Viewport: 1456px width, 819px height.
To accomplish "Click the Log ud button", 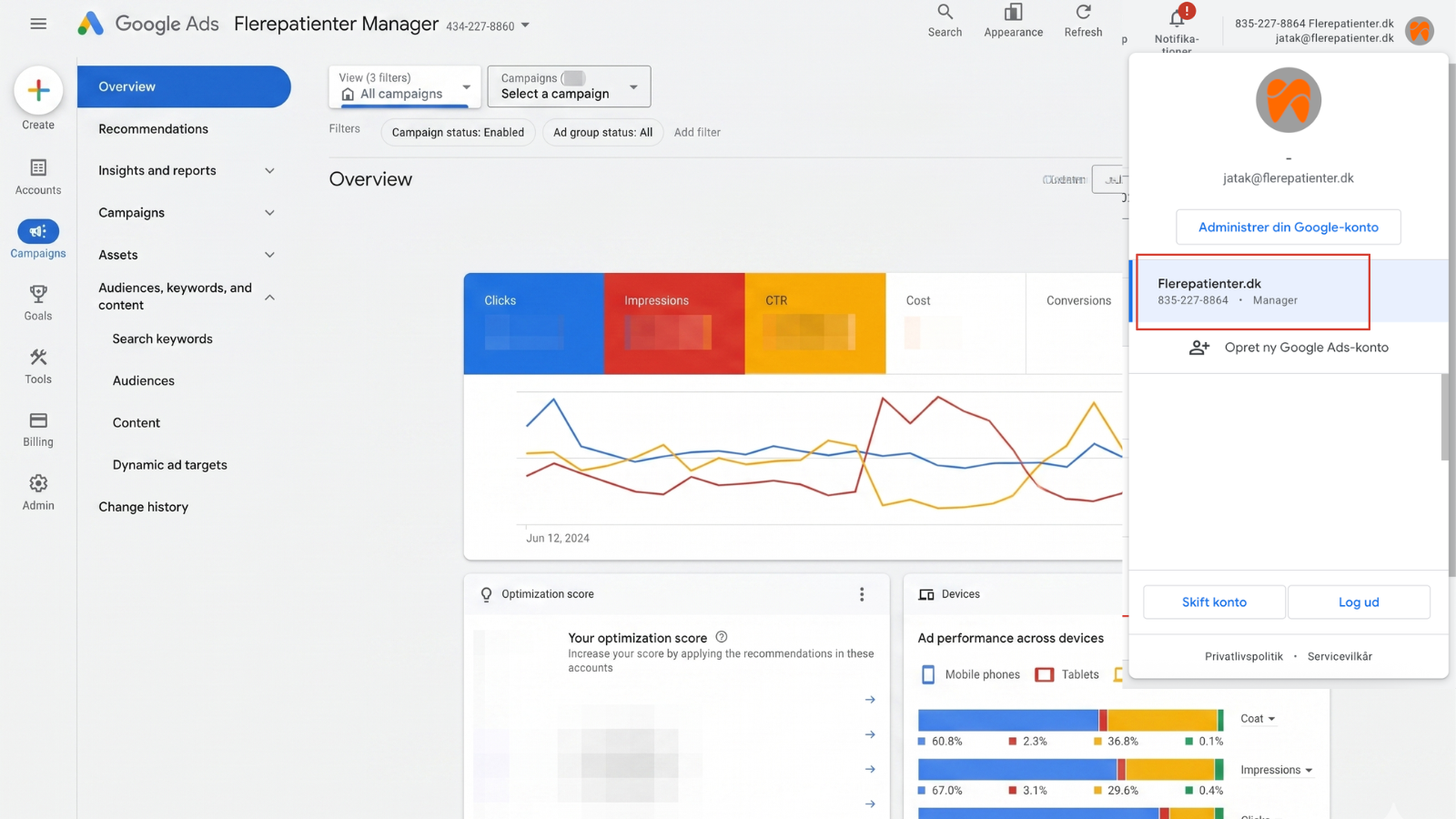I will pyautogui.click(x=1359, y=602).
